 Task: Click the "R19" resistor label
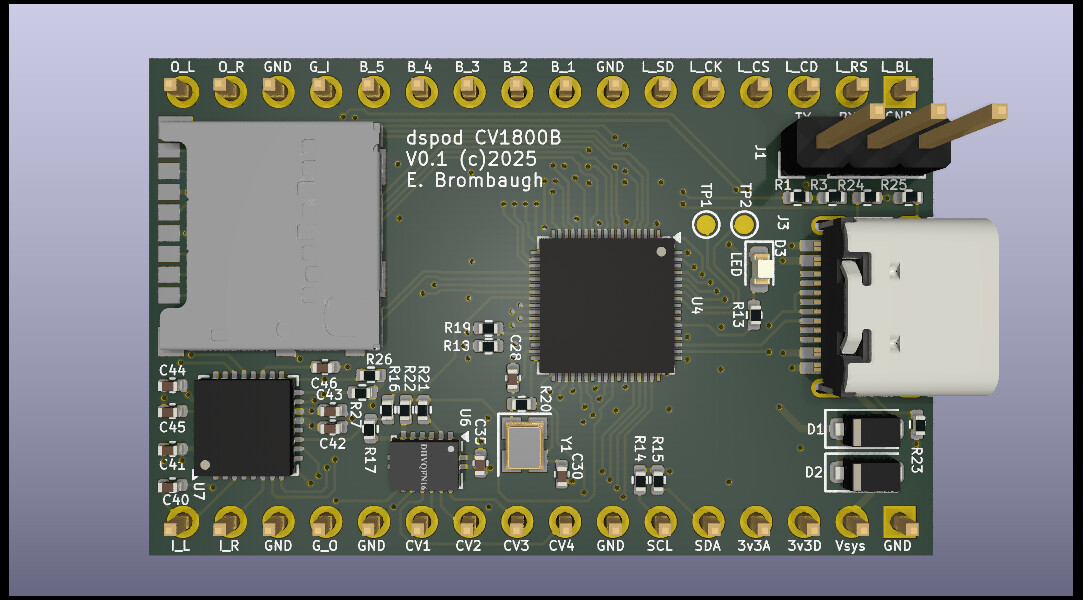[457, 328]
